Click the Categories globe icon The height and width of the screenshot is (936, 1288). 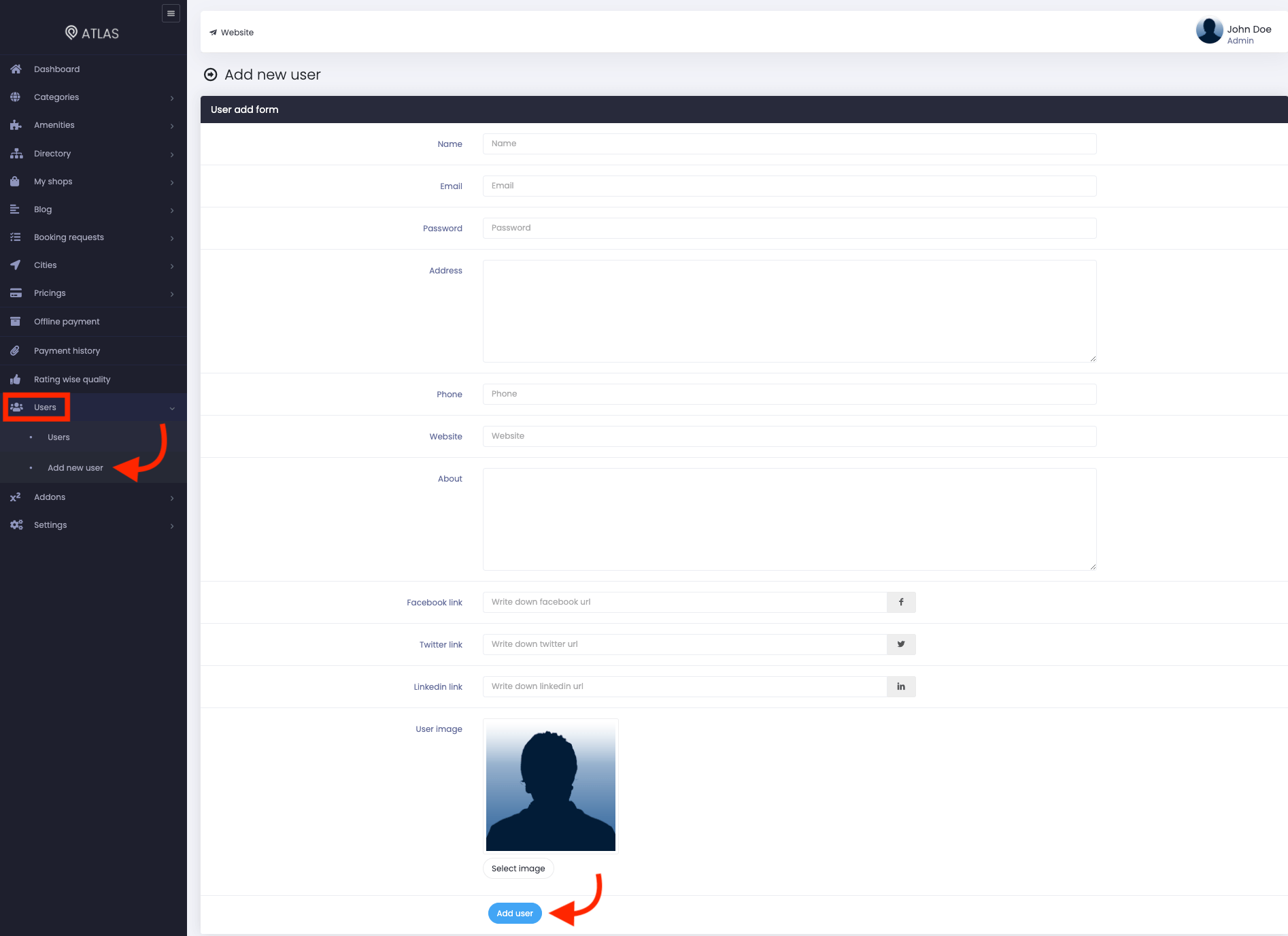[x=16, y=97]
